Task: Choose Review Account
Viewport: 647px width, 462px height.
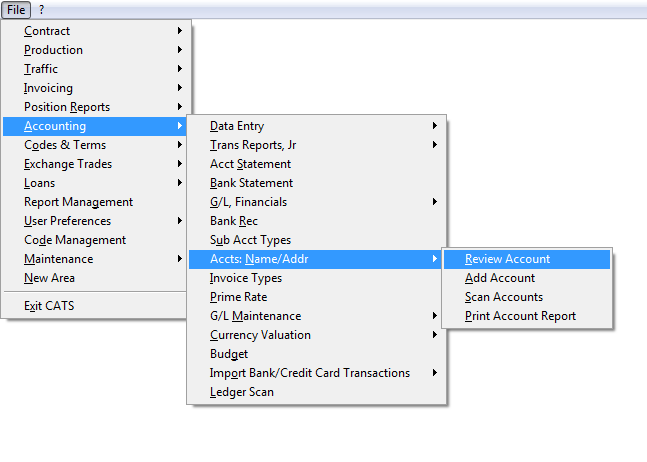Action: pyautogui.click(x=527, y=259)
